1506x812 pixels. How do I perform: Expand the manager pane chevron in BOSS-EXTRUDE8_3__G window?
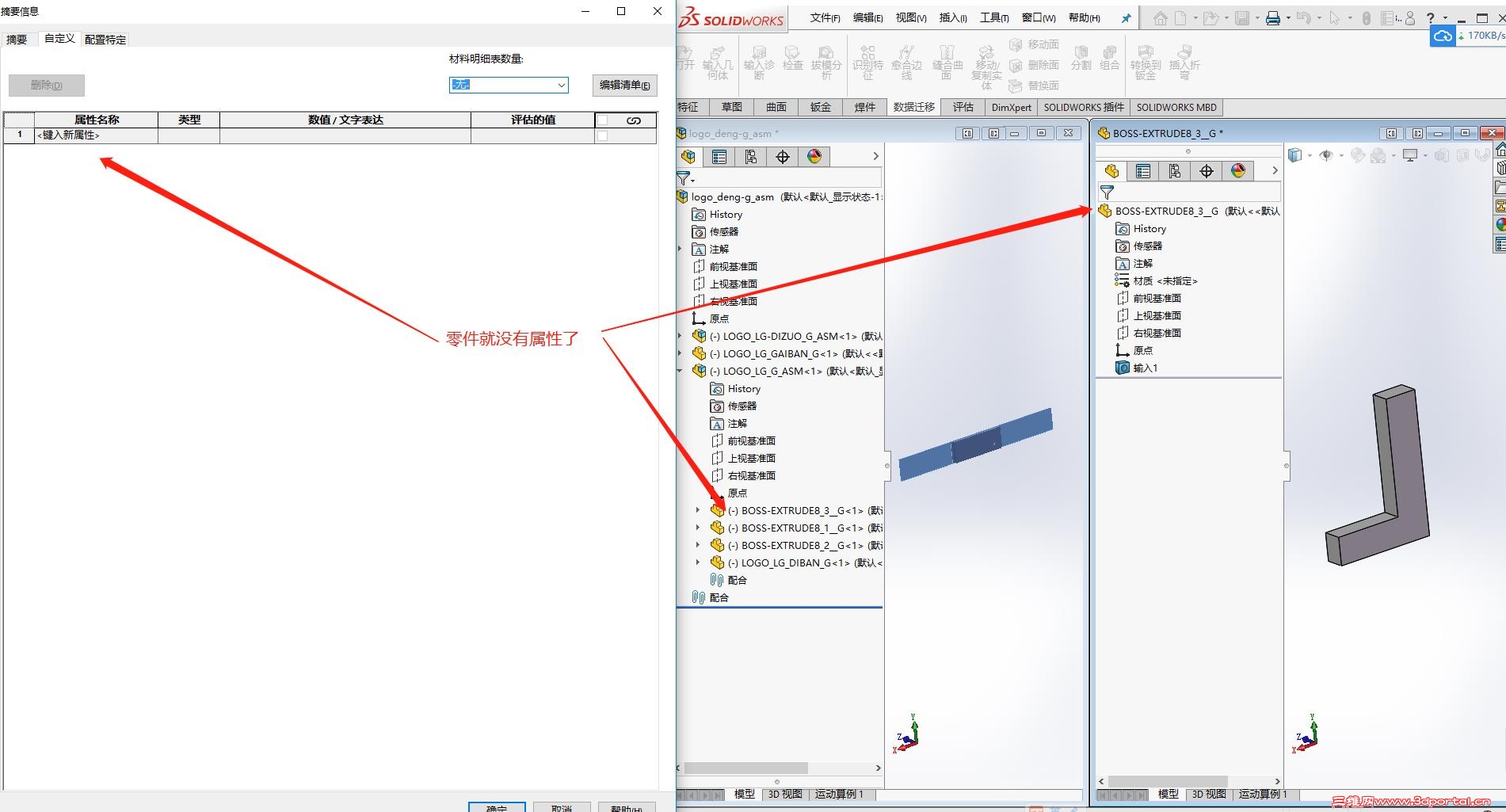[1275, 171]
